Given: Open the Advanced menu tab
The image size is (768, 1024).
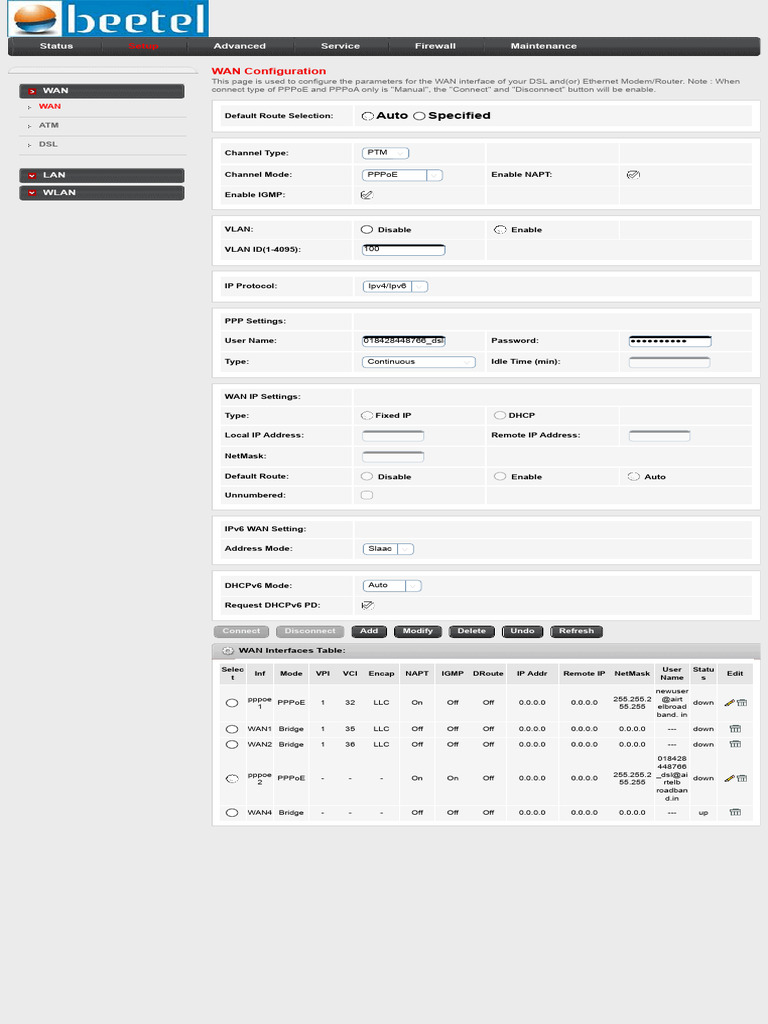Looking at the screenshot, I should pos(240,46).
